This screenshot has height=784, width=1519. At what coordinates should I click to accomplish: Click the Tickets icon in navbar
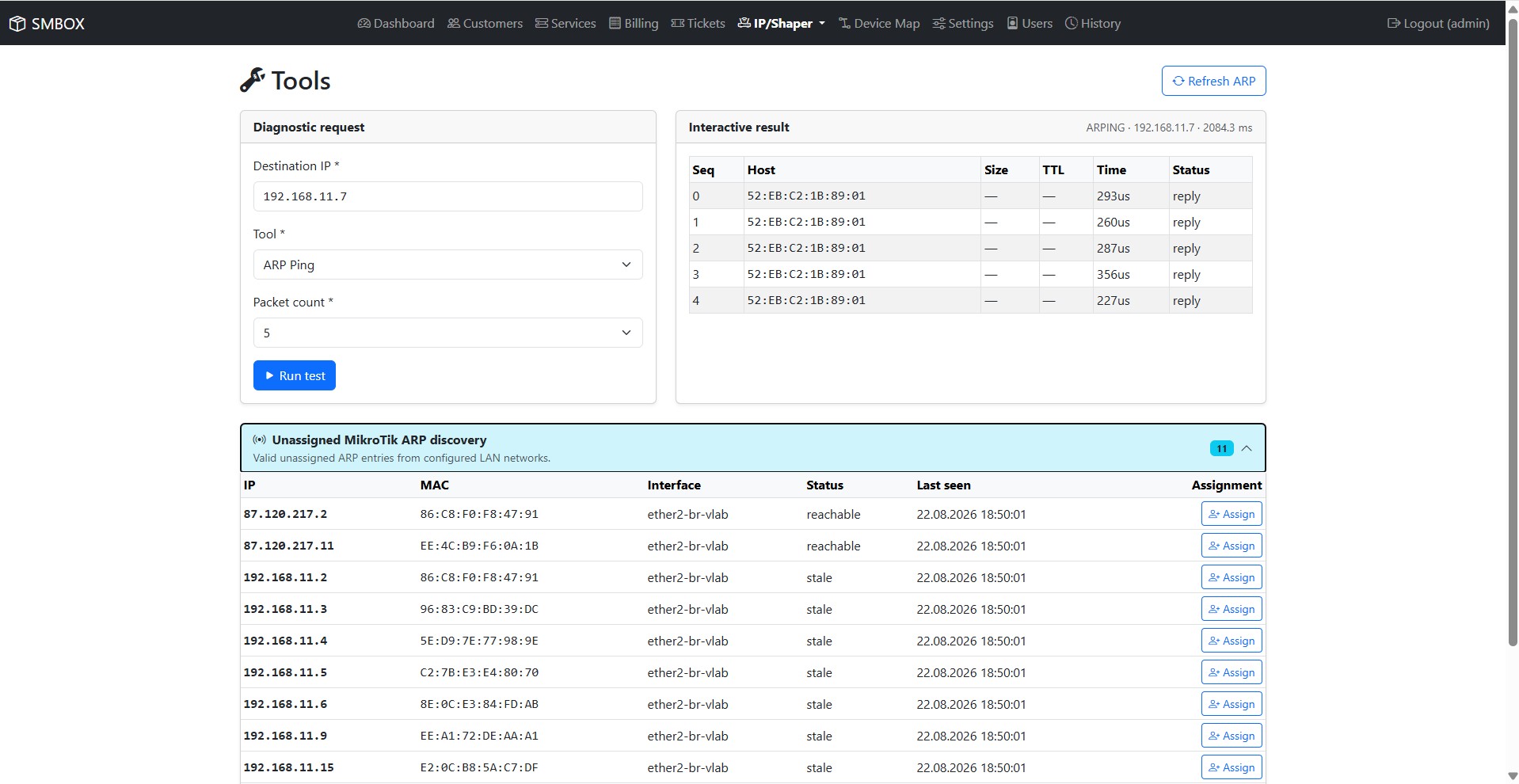678,24
